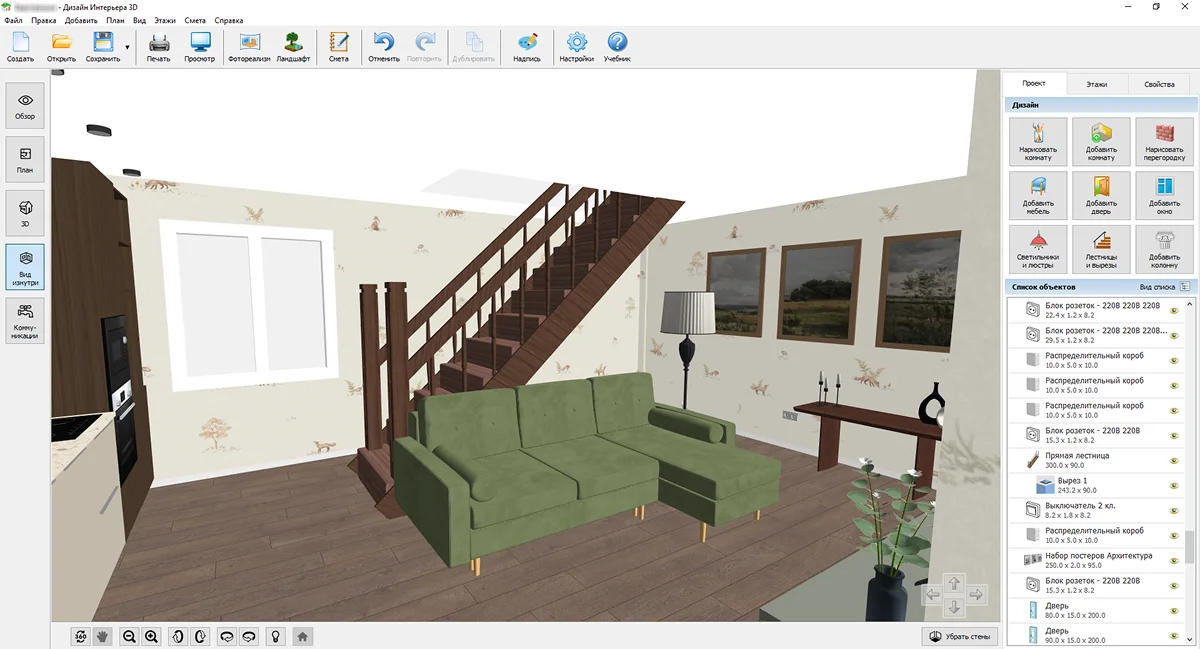Image resolution: width=1200 pixels, height=649 pixels.
Task: Click the 360 degree view icon
Action: 81,636
